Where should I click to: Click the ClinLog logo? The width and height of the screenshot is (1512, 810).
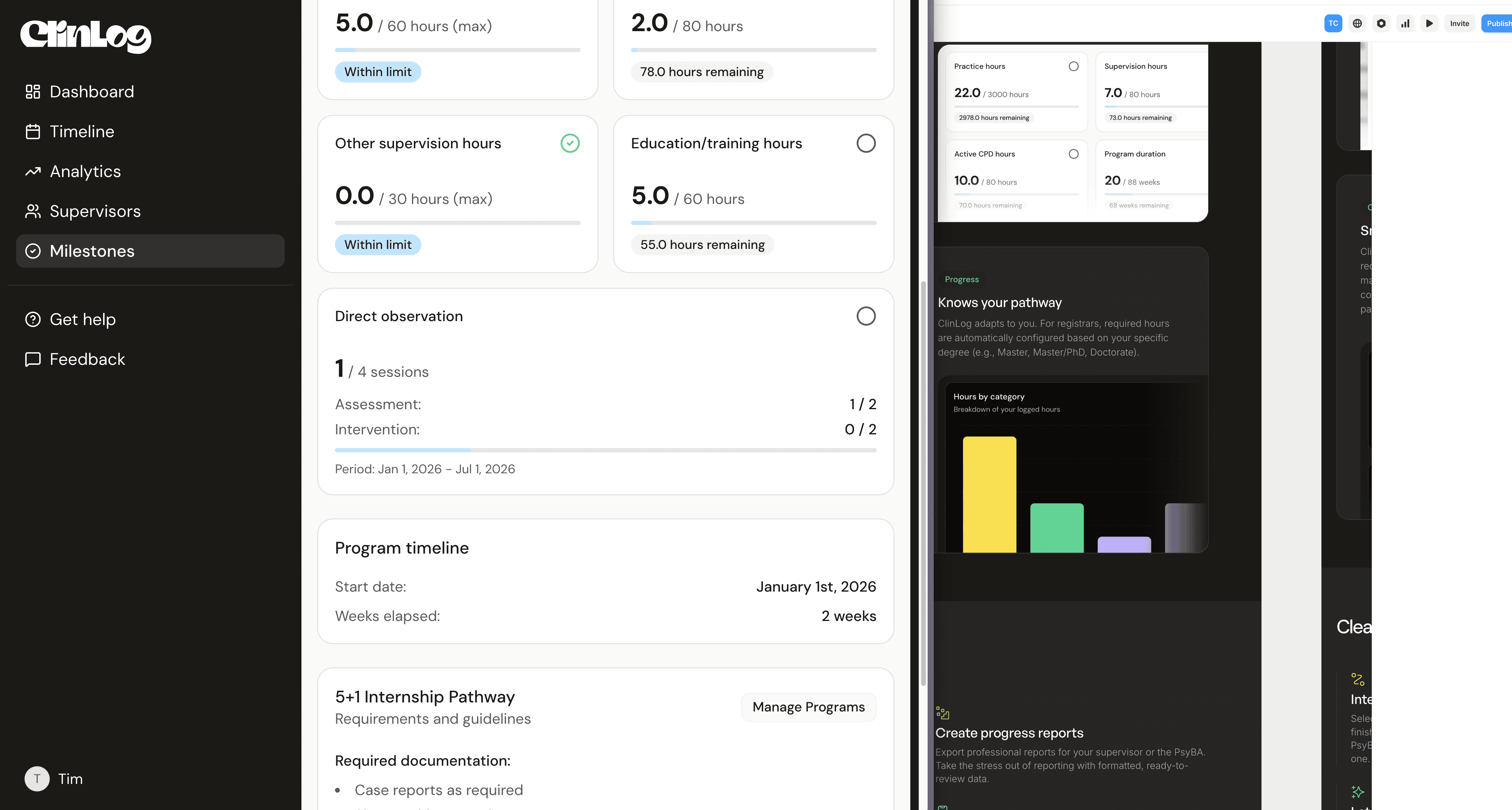(86, 36)
